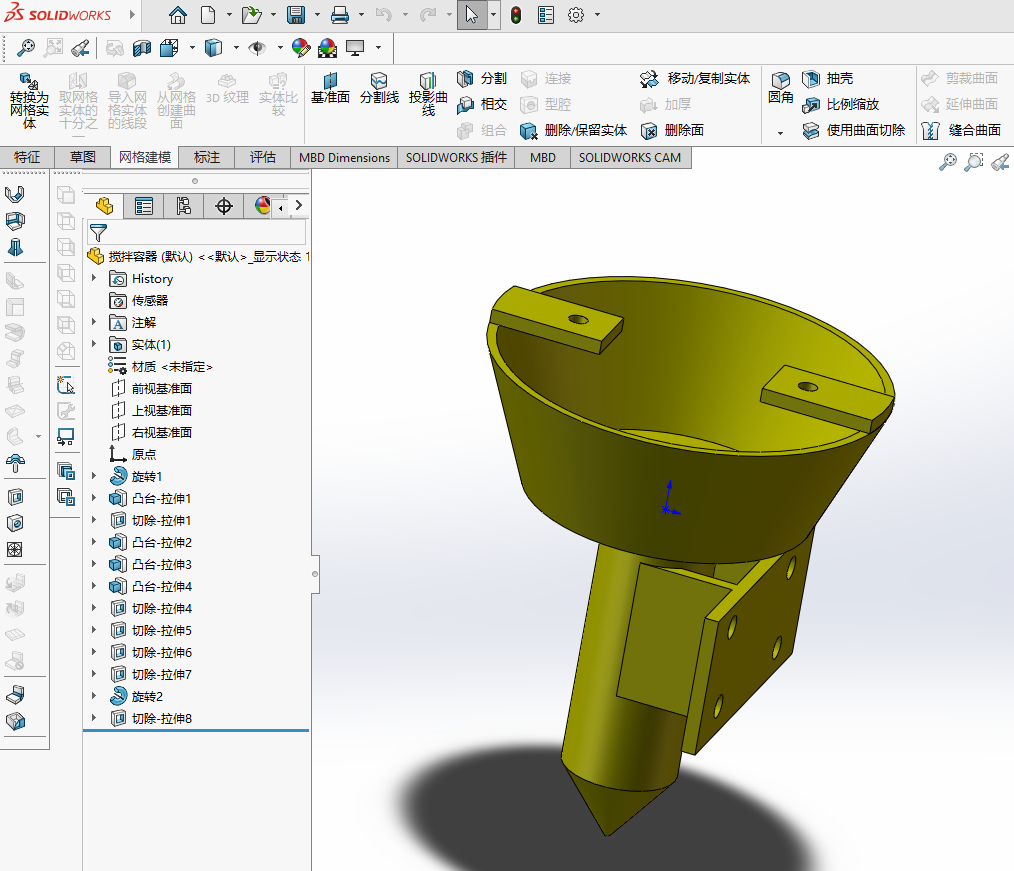The height and width of the screenshot is (871, 1014).
Task: Show more manager tabs with right chevron
Action: [x=299, y=206]
